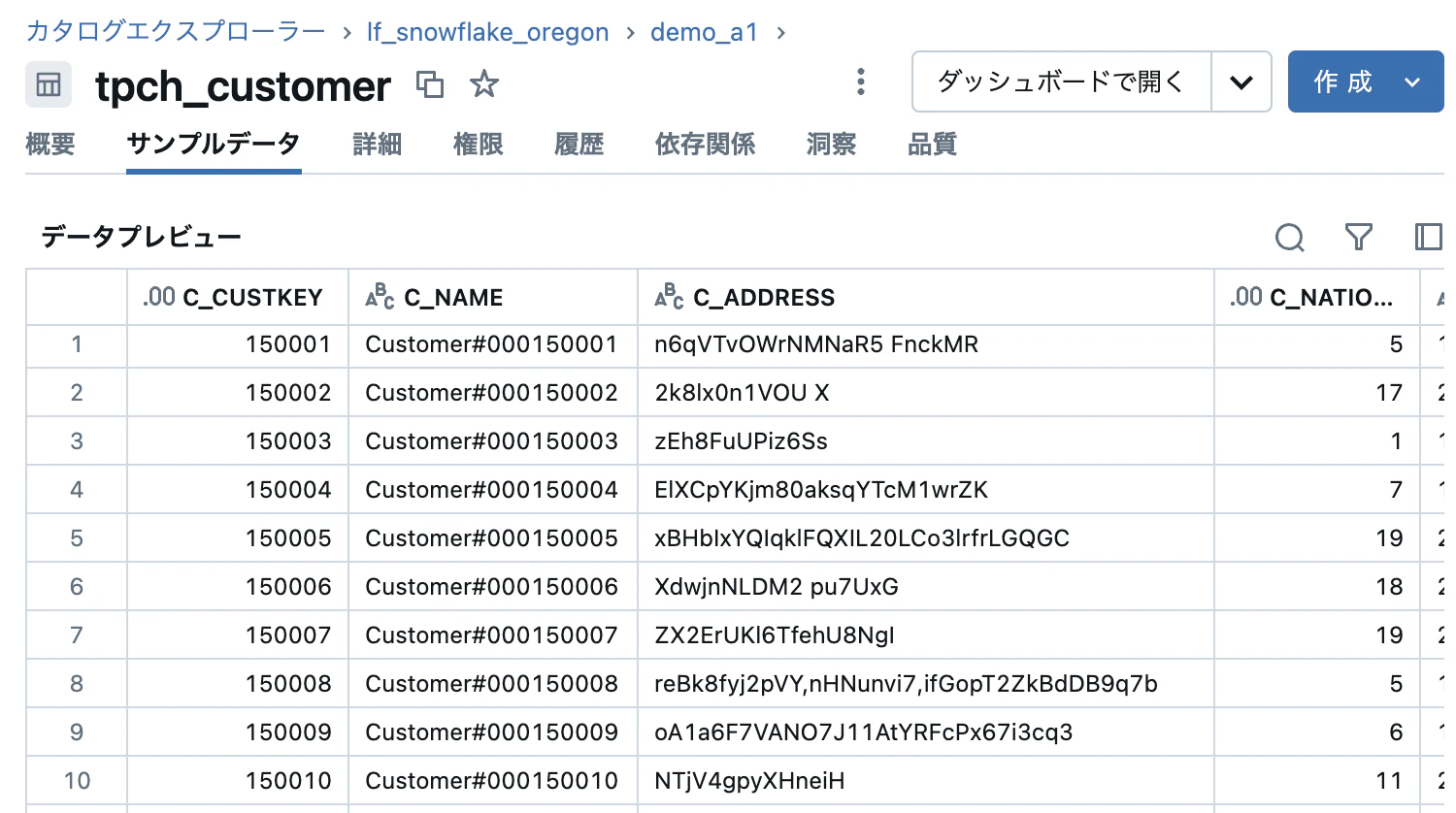Navigate to カタログエクスプローラー breadcrumb
Viewport: 1456px width, 813px height.
click(x=176, y=32)
